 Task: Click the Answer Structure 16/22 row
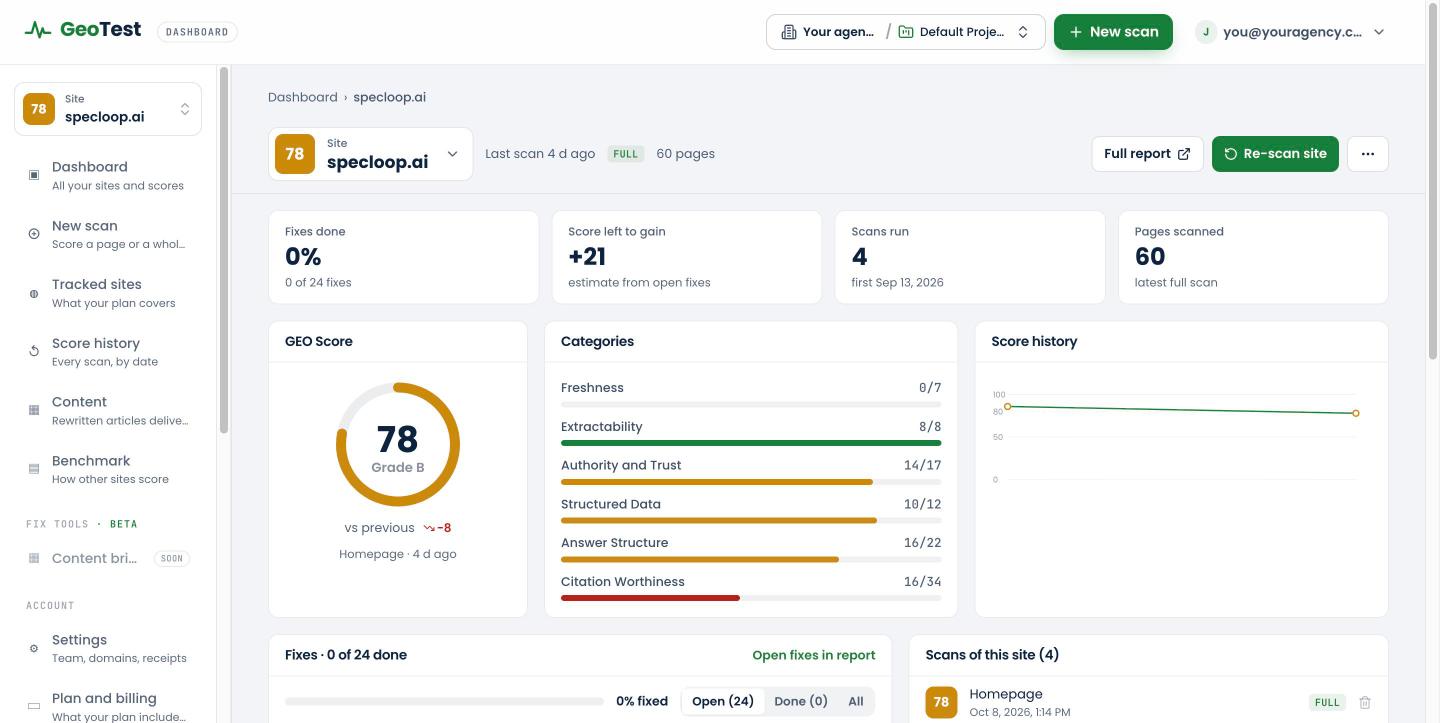[751, 550]
